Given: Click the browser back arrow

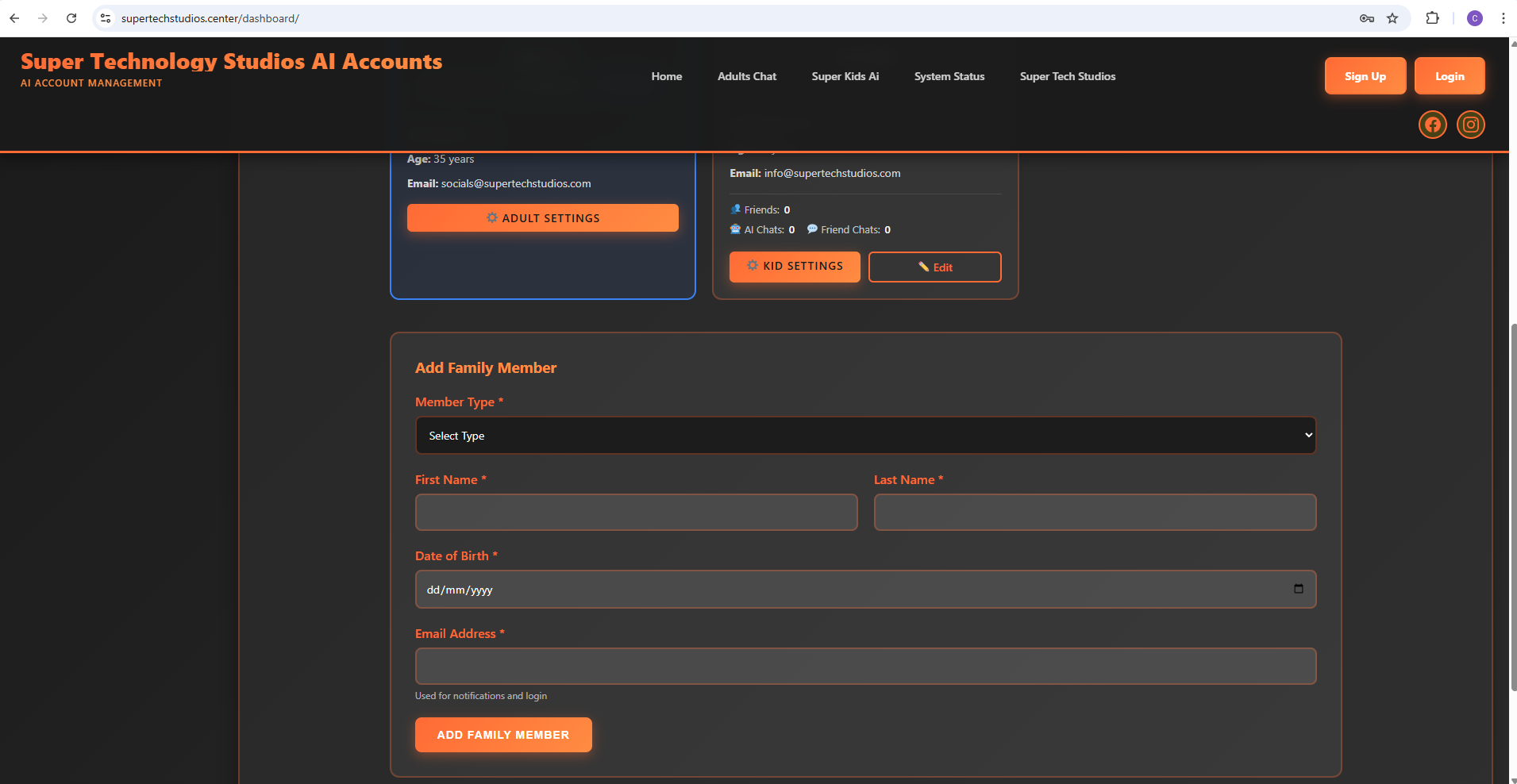Looking at the screenshot, I should pyautogui.click(x=14, y=18).
